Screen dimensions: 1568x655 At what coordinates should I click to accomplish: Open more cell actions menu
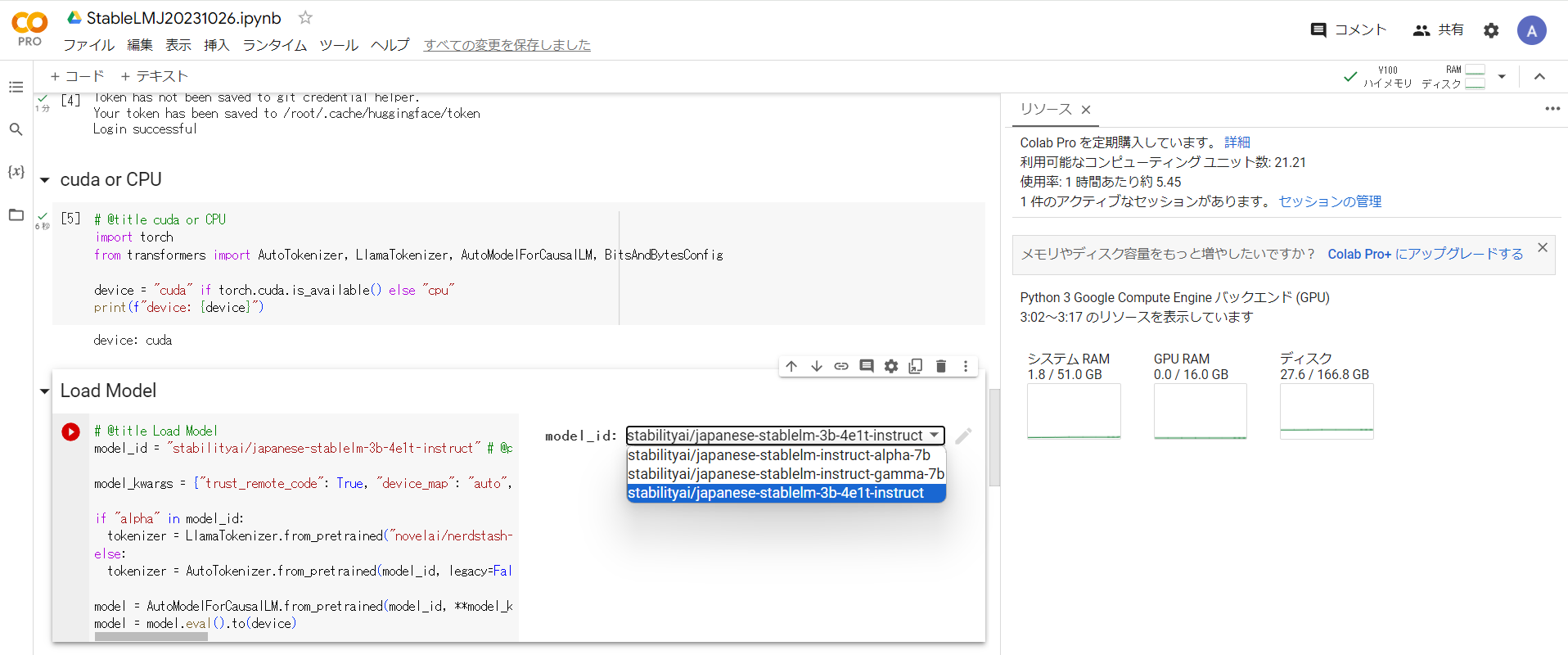(966, 366)
